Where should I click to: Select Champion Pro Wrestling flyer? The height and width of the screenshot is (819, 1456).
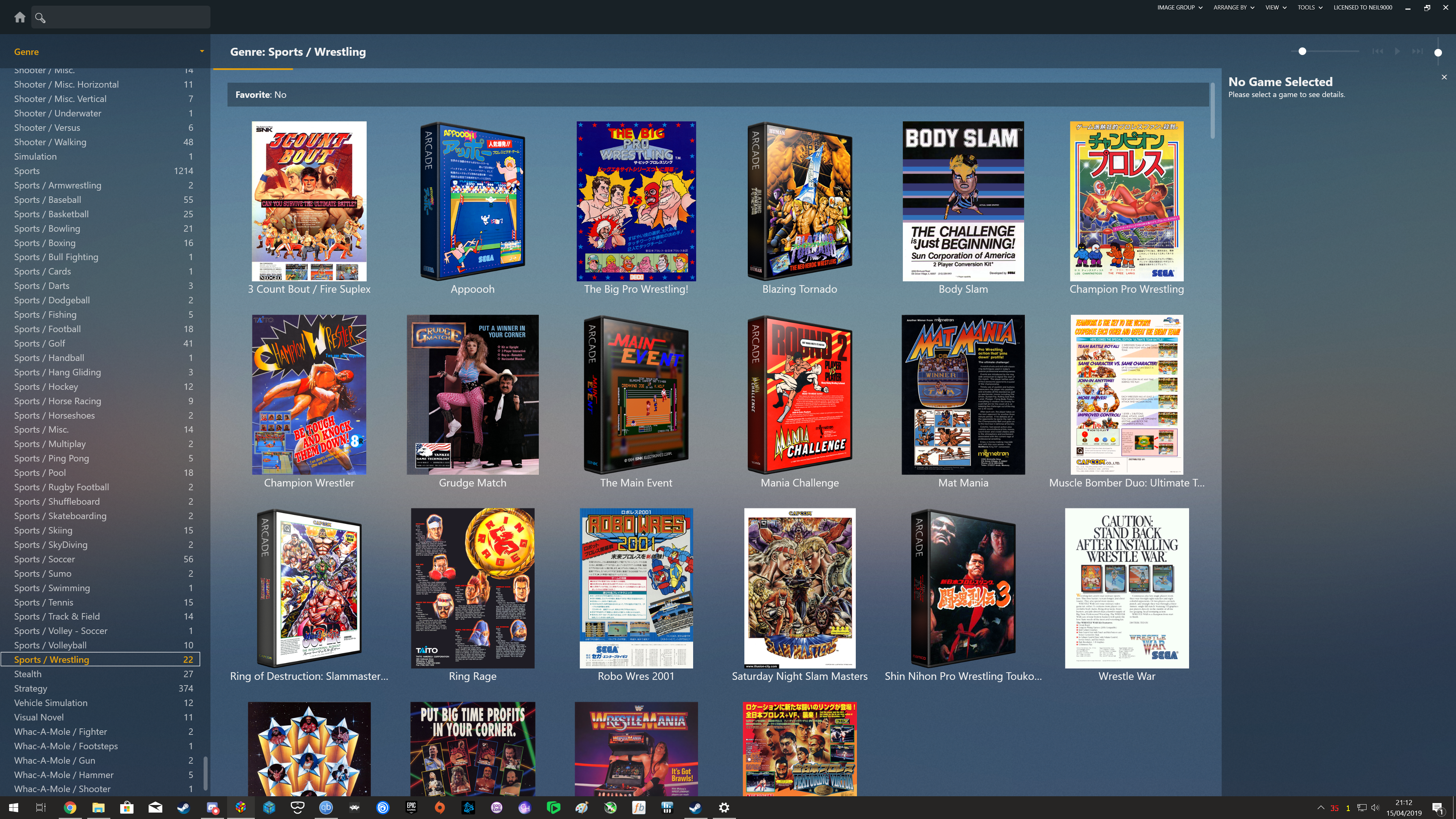(x=1127, y=201)
